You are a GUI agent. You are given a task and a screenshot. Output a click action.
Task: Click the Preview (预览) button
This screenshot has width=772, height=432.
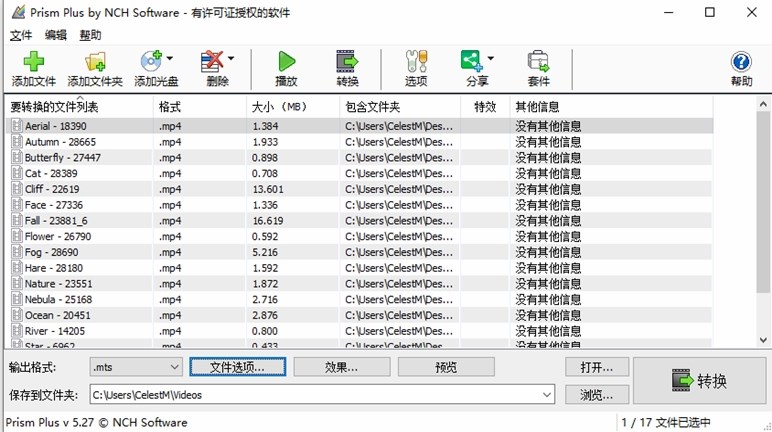click(x=446, y=367)
